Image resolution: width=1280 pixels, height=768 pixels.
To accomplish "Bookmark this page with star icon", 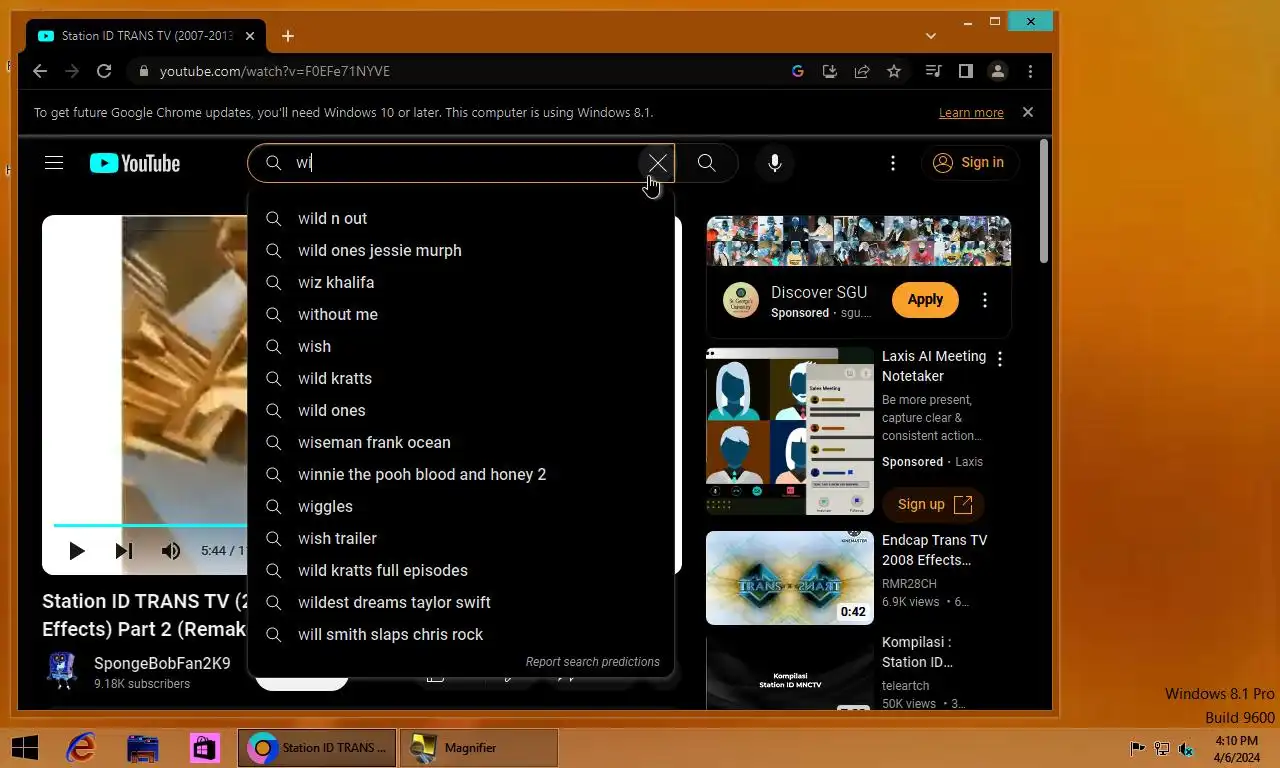I will (894, 71).
